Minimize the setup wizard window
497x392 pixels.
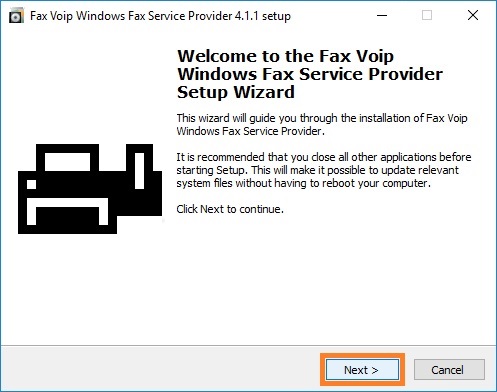click(x=382, y=15)
